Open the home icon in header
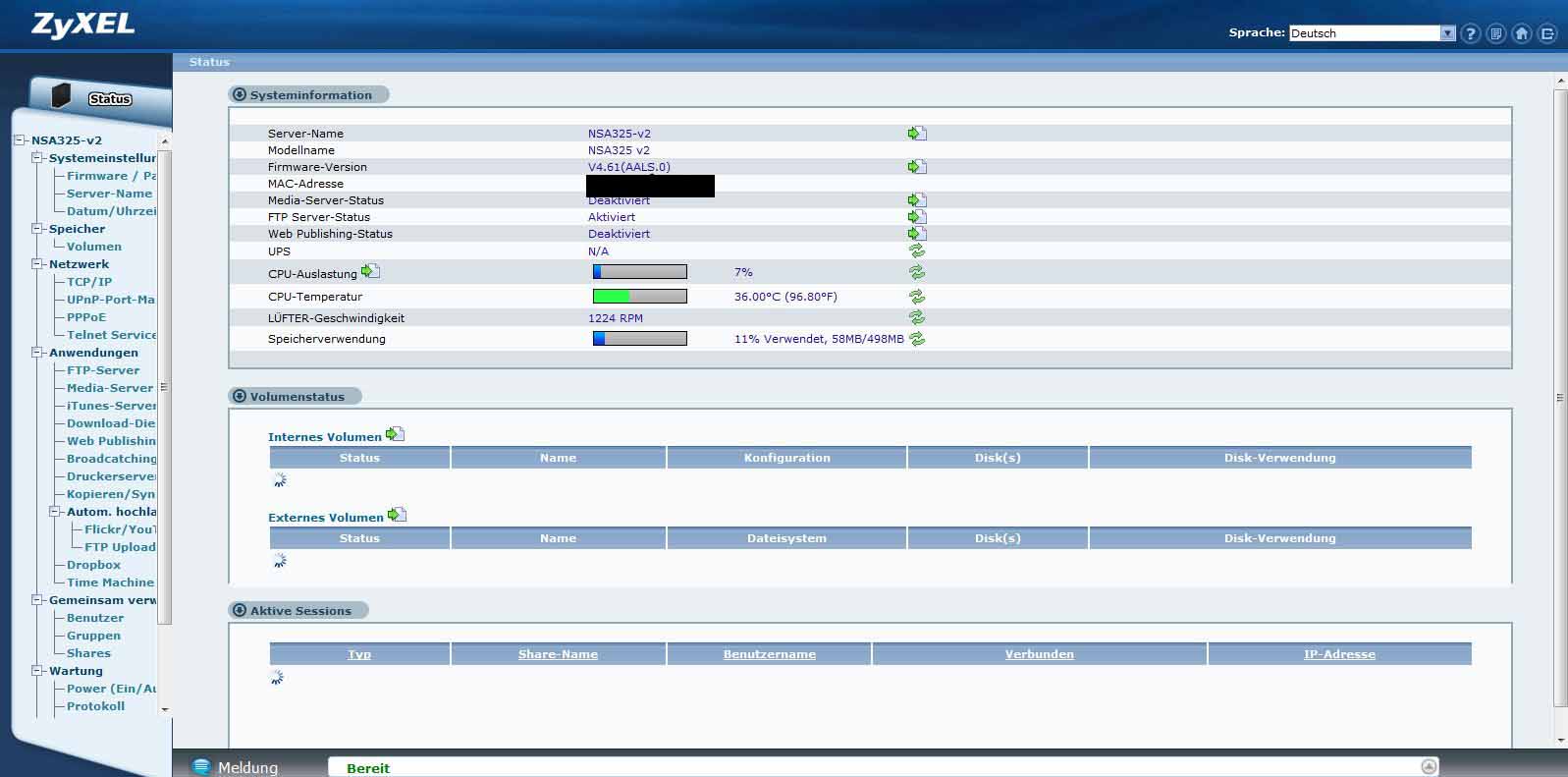Image resolution: width=1568 pixels, height=777 pixels. (1521, 33)
